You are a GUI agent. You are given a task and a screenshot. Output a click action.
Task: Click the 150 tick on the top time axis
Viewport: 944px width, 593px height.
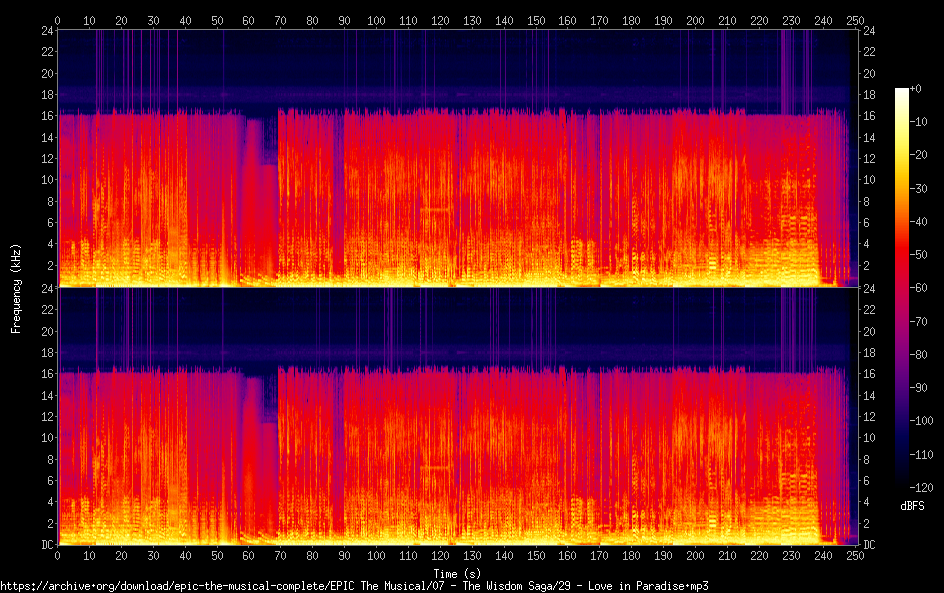pos(535,19)
